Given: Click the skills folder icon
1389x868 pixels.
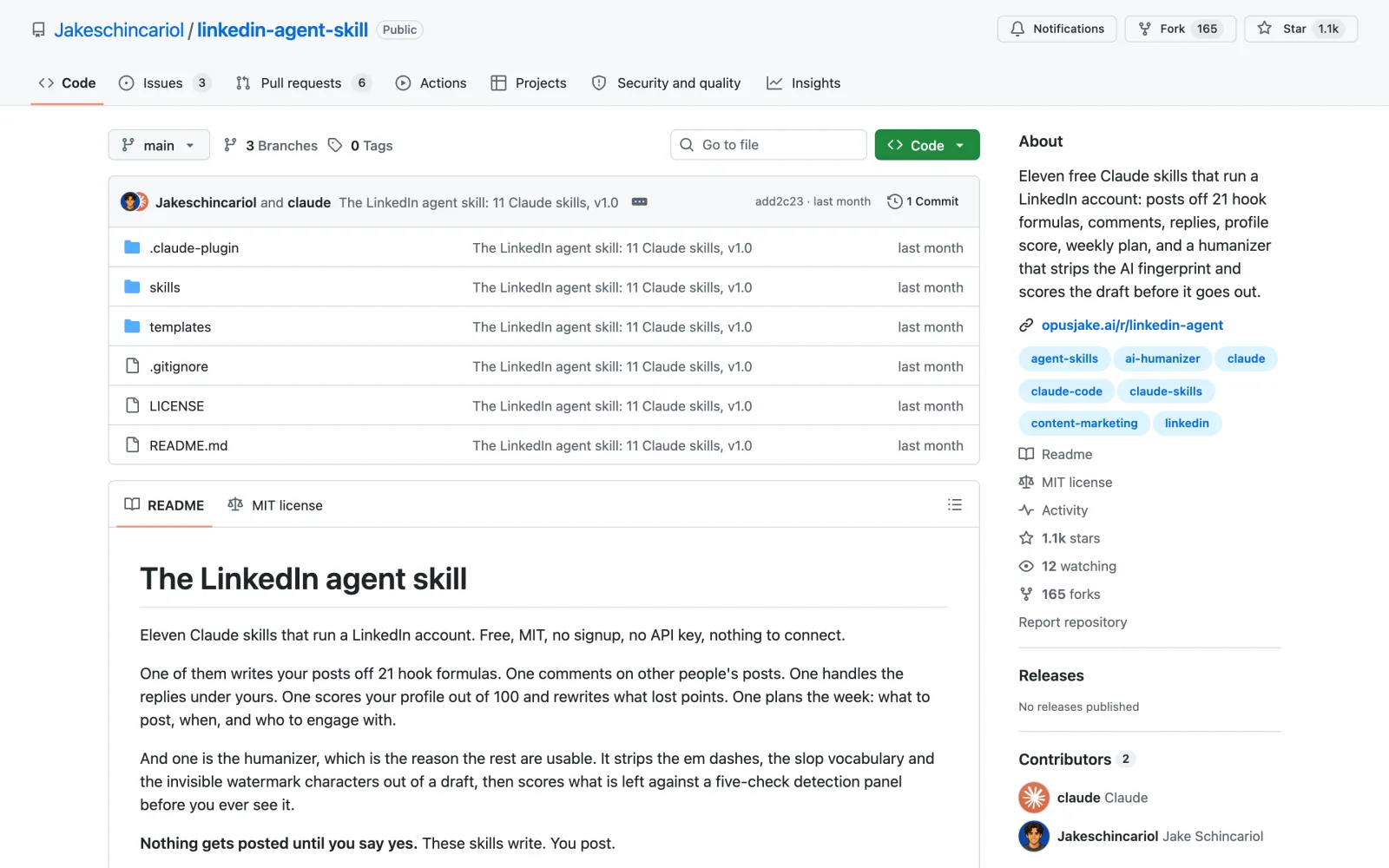Looking at the screenshot, I should [x=132, y=287].
